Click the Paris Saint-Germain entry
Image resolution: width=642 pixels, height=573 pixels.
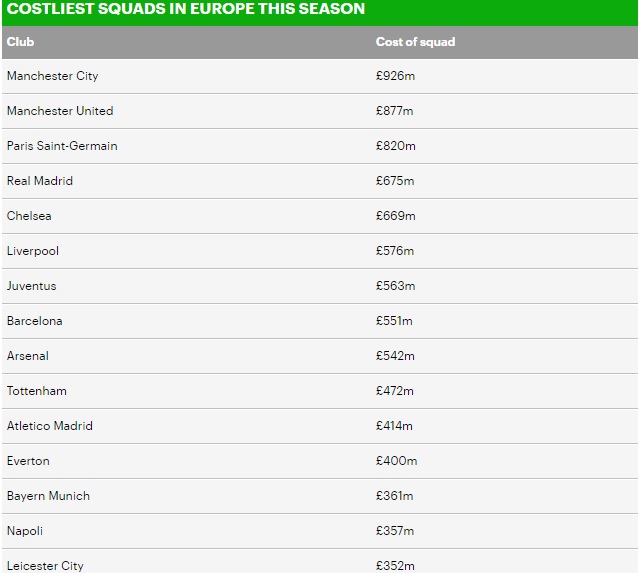click(x=62, y=146)
